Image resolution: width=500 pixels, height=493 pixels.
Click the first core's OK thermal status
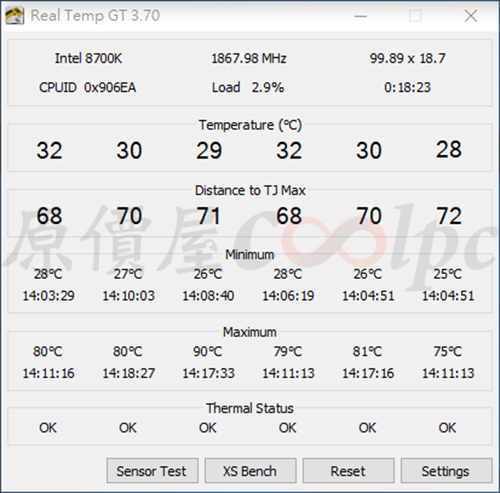click(48, 428)
